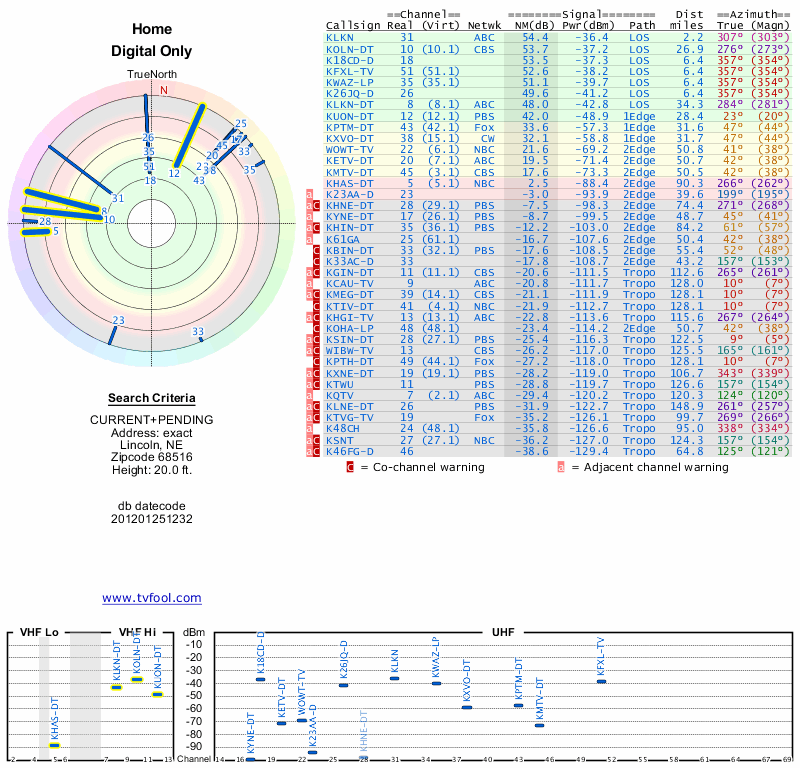The image size is (800, 768).
Task: Click the K23AA-D callsign in the table
Action: [350, 194]
